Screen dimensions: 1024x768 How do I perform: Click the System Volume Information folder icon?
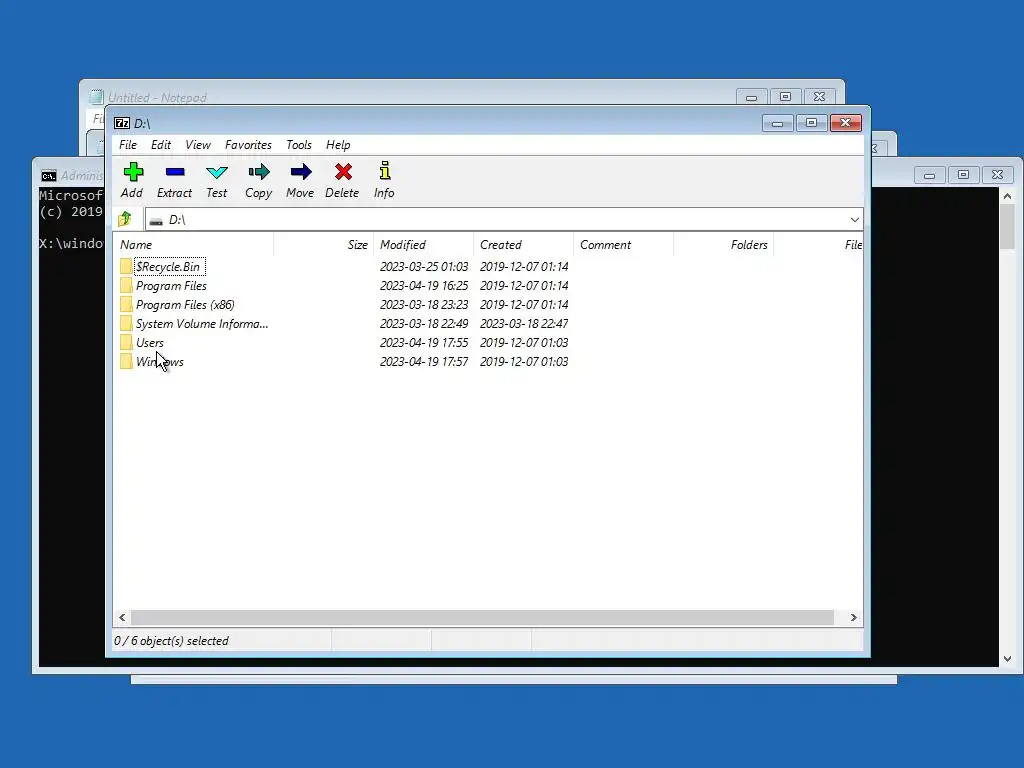point(126,323)
